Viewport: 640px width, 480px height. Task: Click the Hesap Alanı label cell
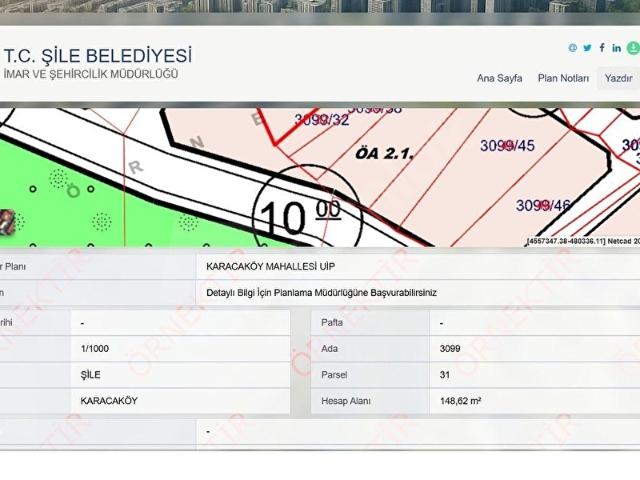tap(370, 401)
